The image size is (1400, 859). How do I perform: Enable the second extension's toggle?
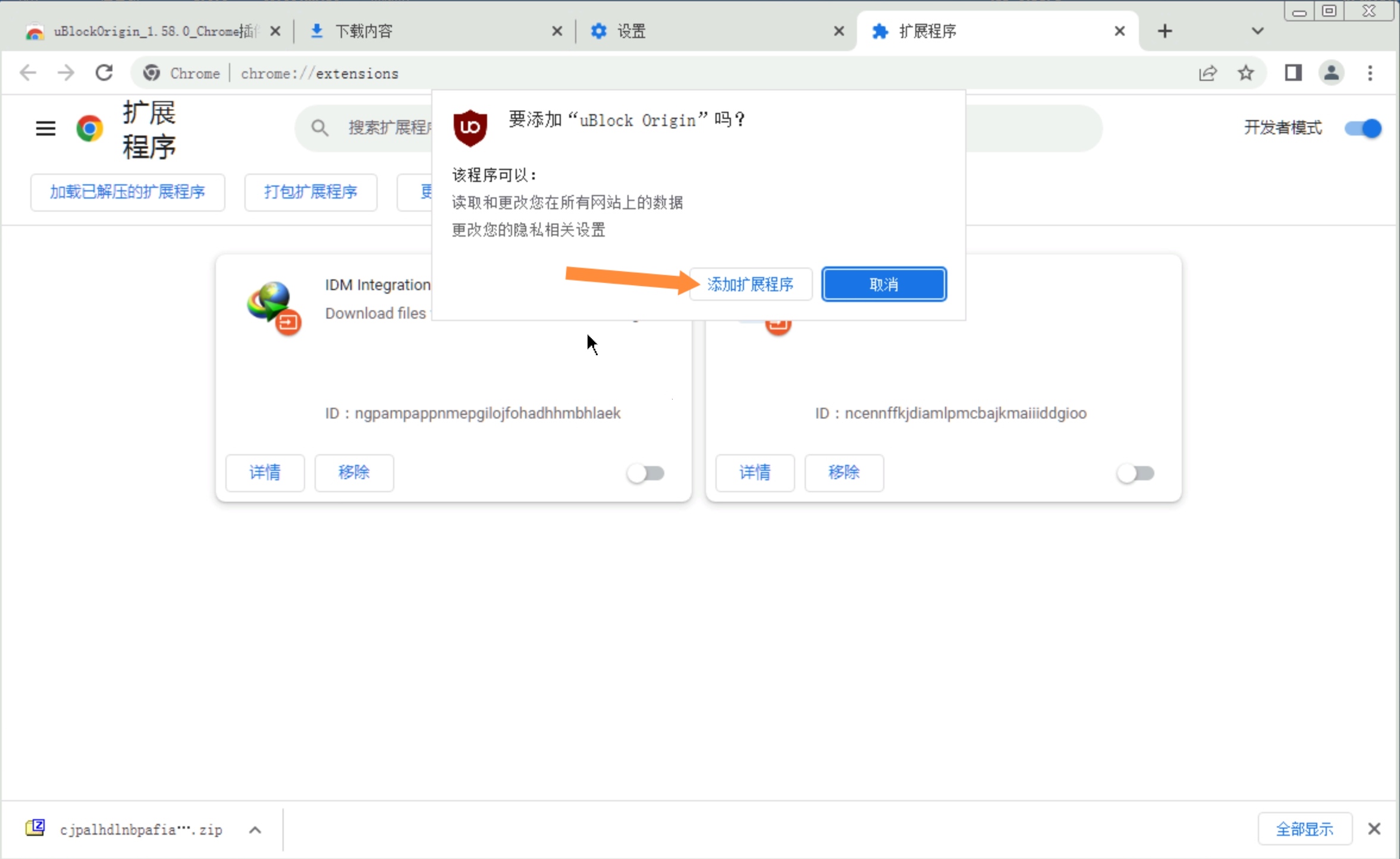(x=1135, y=473)
